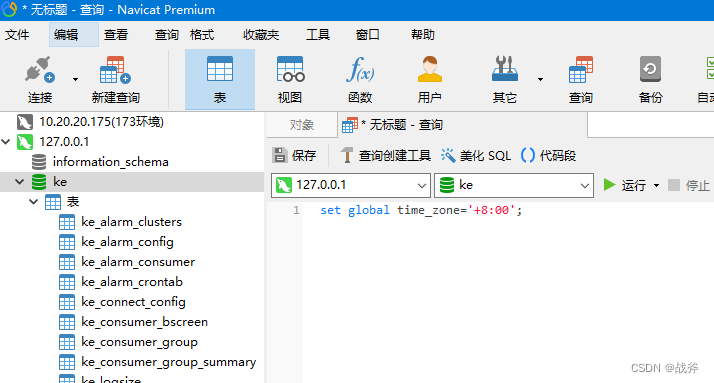The height and width of the screenshot is (383, 714).
Task: Select the Tables (表) node in tree
Action: tap(73, 202)
